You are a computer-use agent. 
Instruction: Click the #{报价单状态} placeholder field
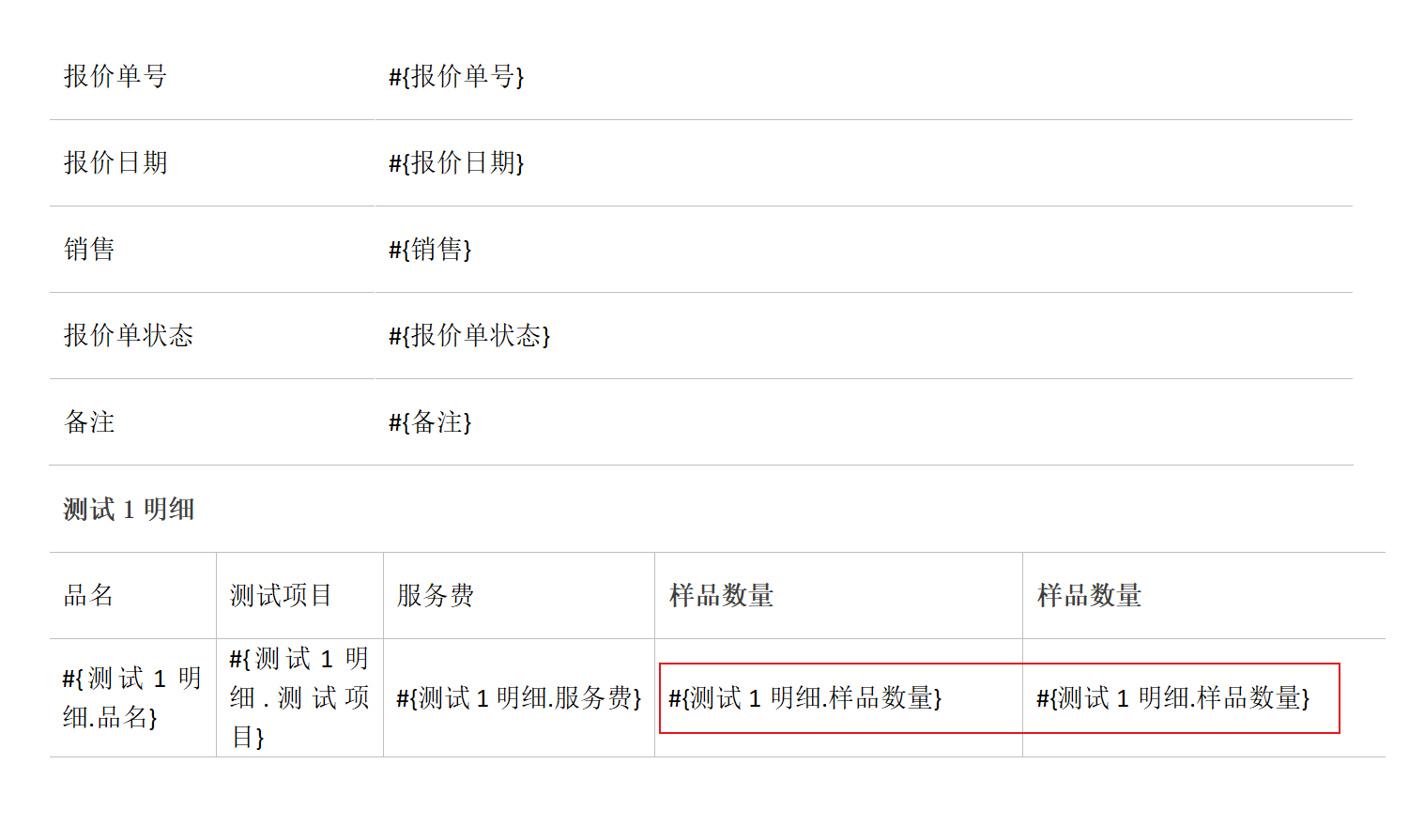(469, 336)
